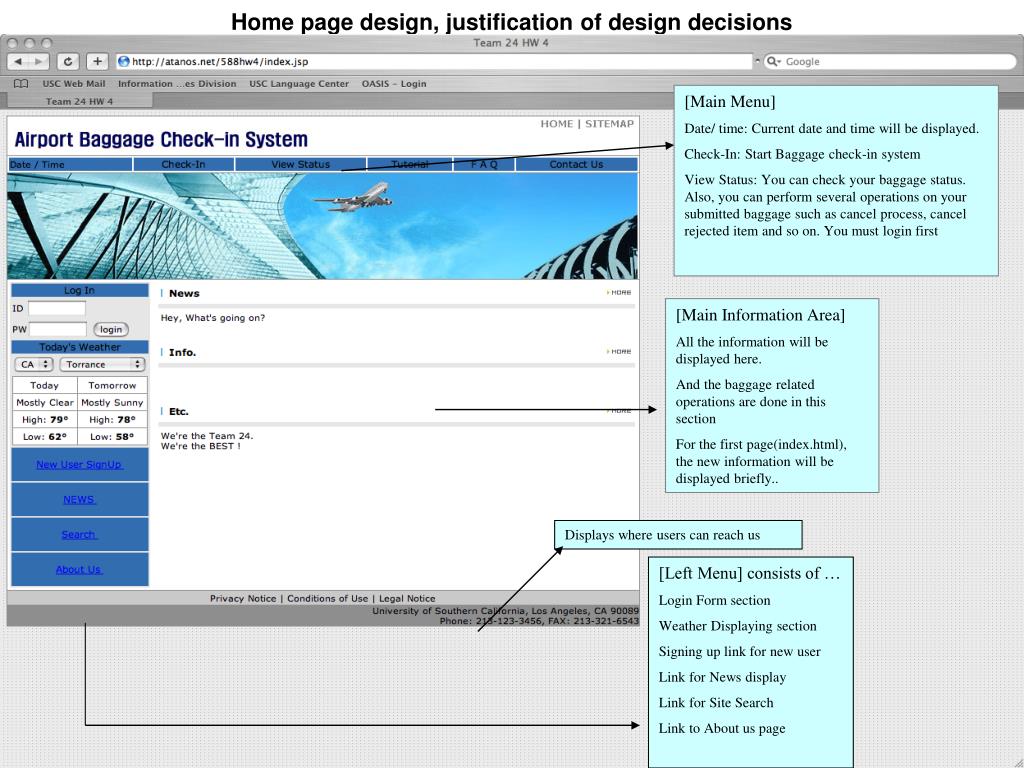Click the browser Back arrow button

point(18,61)
